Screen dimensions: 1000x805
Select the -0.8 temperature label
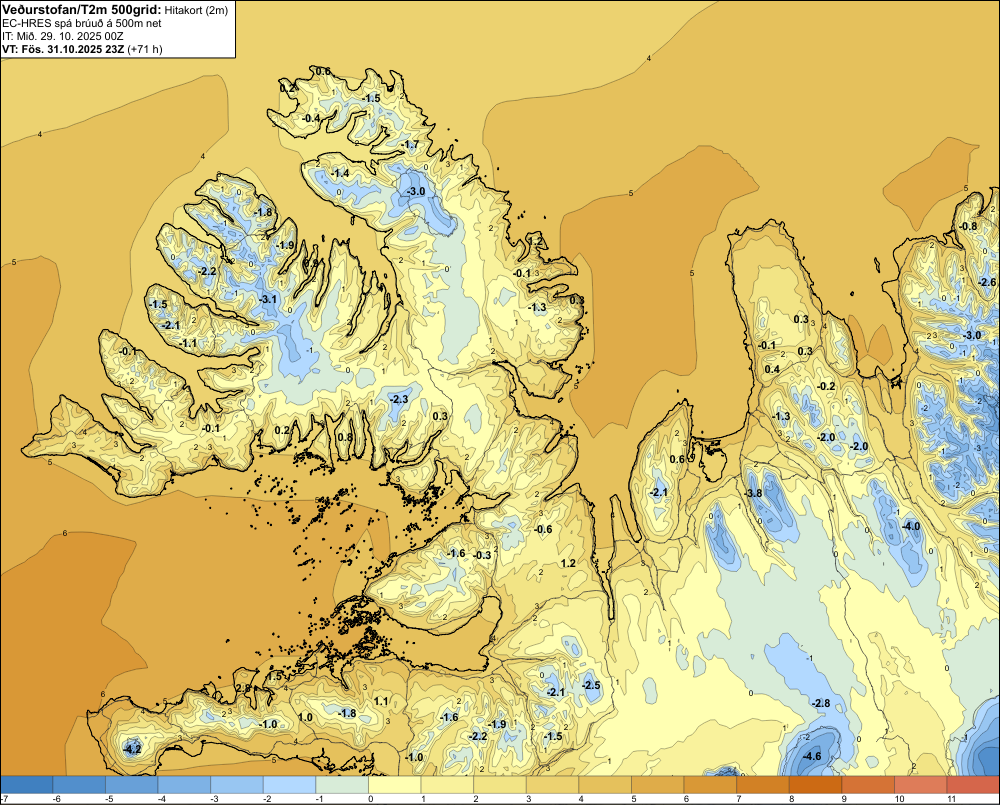[967, 226]
